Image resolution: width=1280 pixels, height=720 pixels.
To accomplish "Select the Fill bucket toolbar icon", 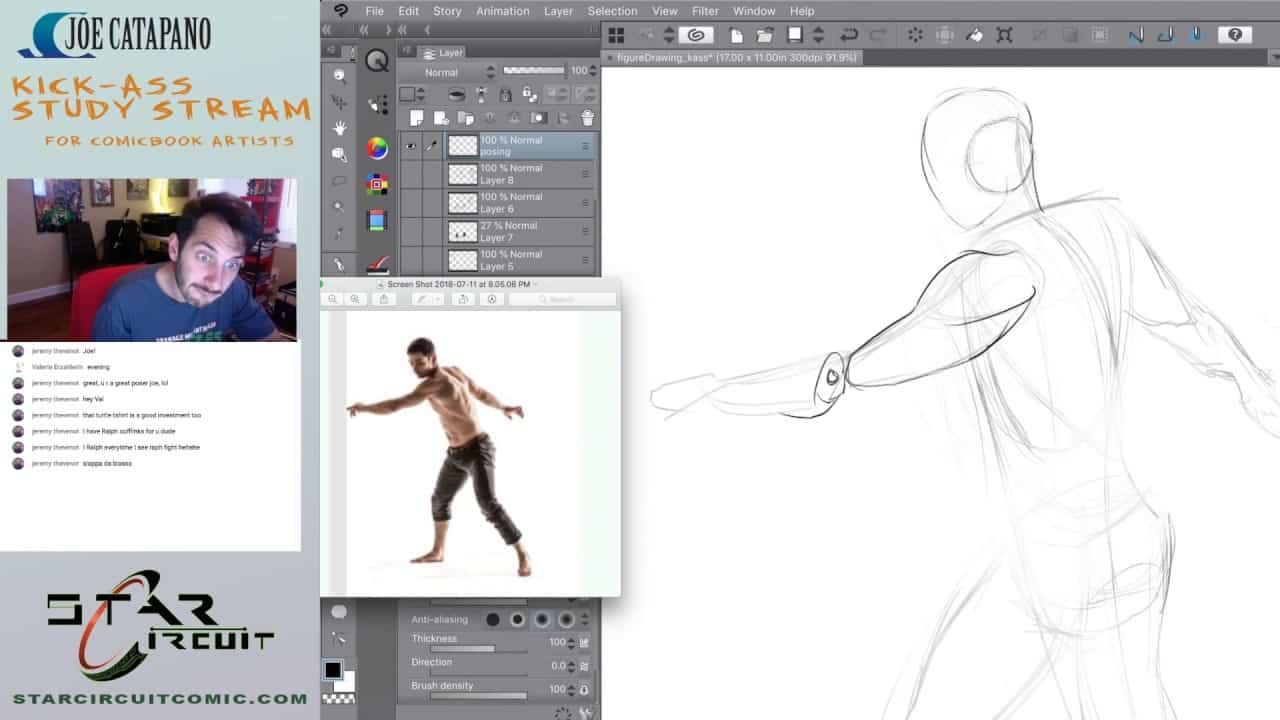I will tap(974, 35).
